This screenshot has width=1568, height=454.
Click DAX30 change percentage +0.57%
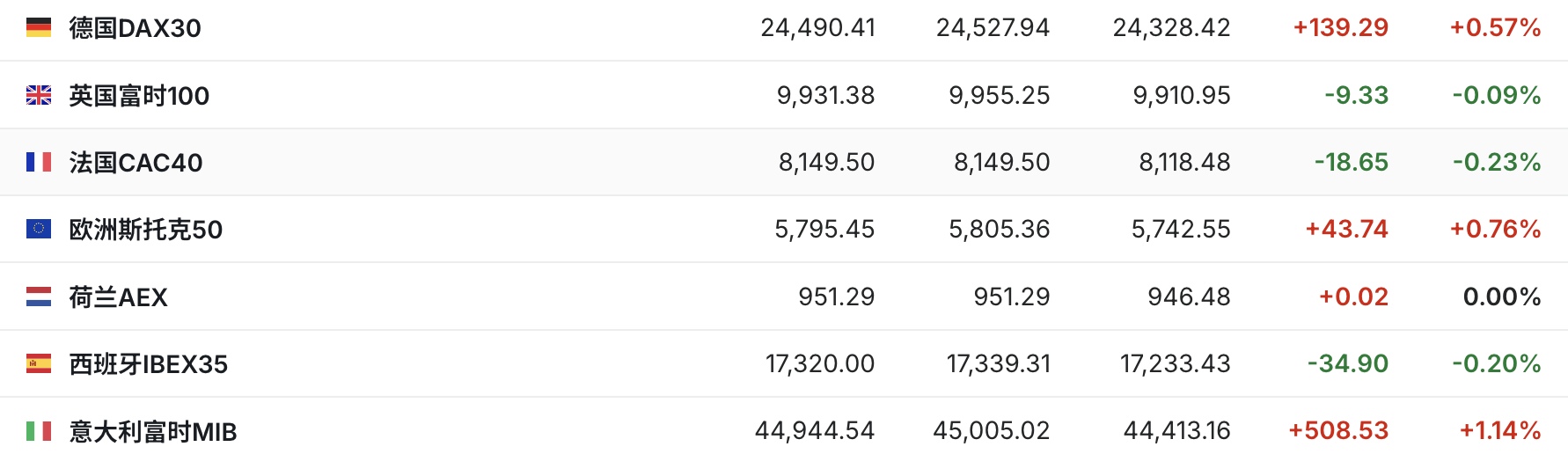[x=1495, y=28]
